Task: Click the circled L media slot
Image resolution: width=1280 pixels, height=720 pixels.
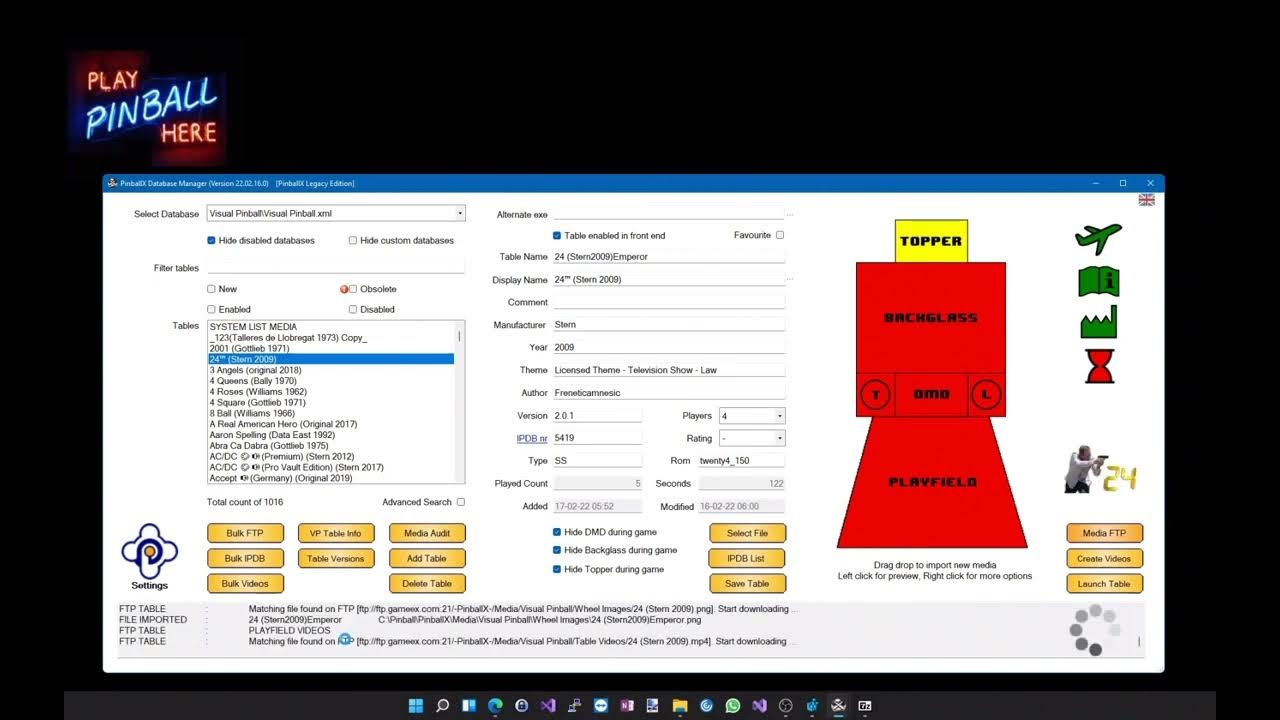Action: coord(986,395)
